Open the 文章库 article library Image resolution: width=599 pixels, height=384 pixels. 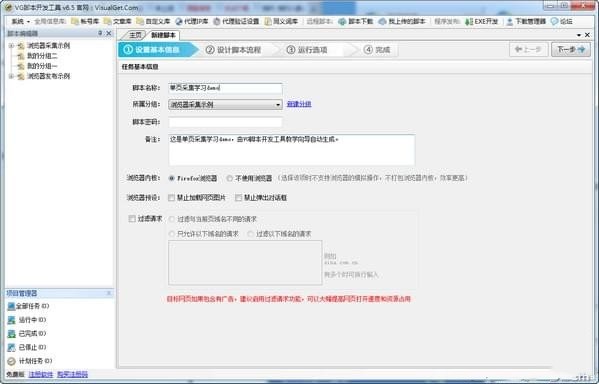pyautogui.click(x=118, y=22)
